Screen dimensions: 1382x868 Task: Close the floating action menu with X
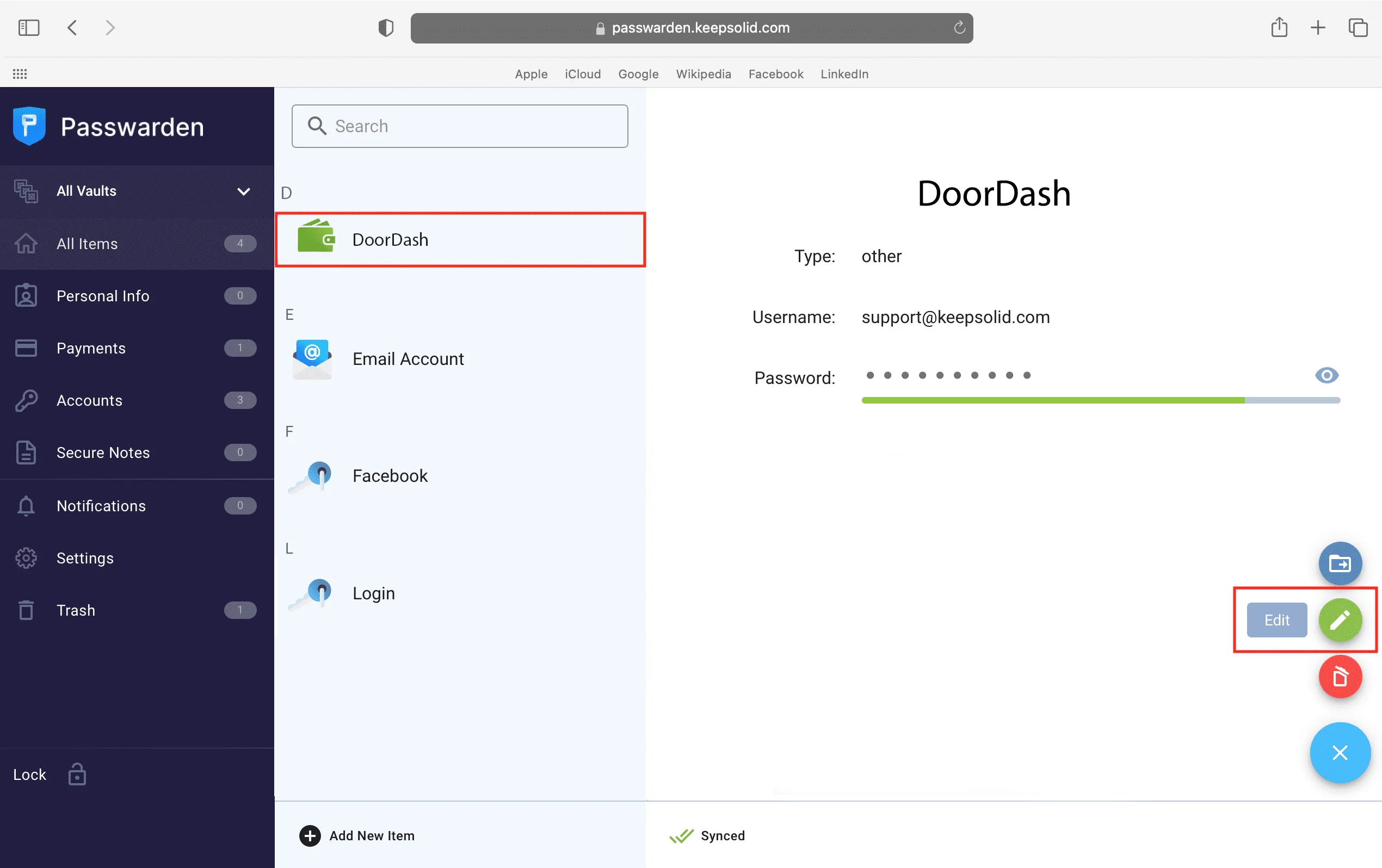pyautogui.click(x=1340, y=752)
